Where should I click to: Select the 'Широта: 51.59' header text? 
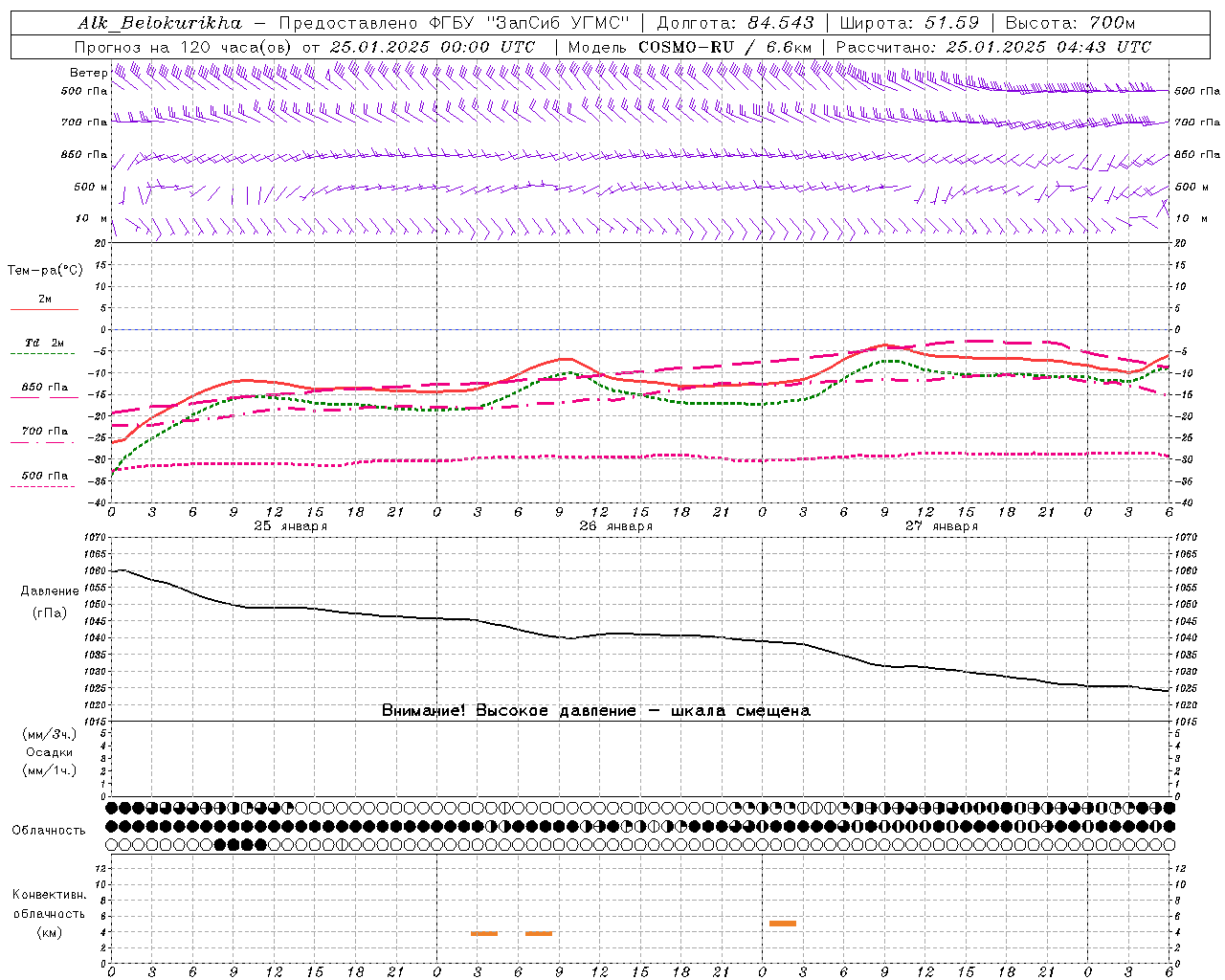909,23
